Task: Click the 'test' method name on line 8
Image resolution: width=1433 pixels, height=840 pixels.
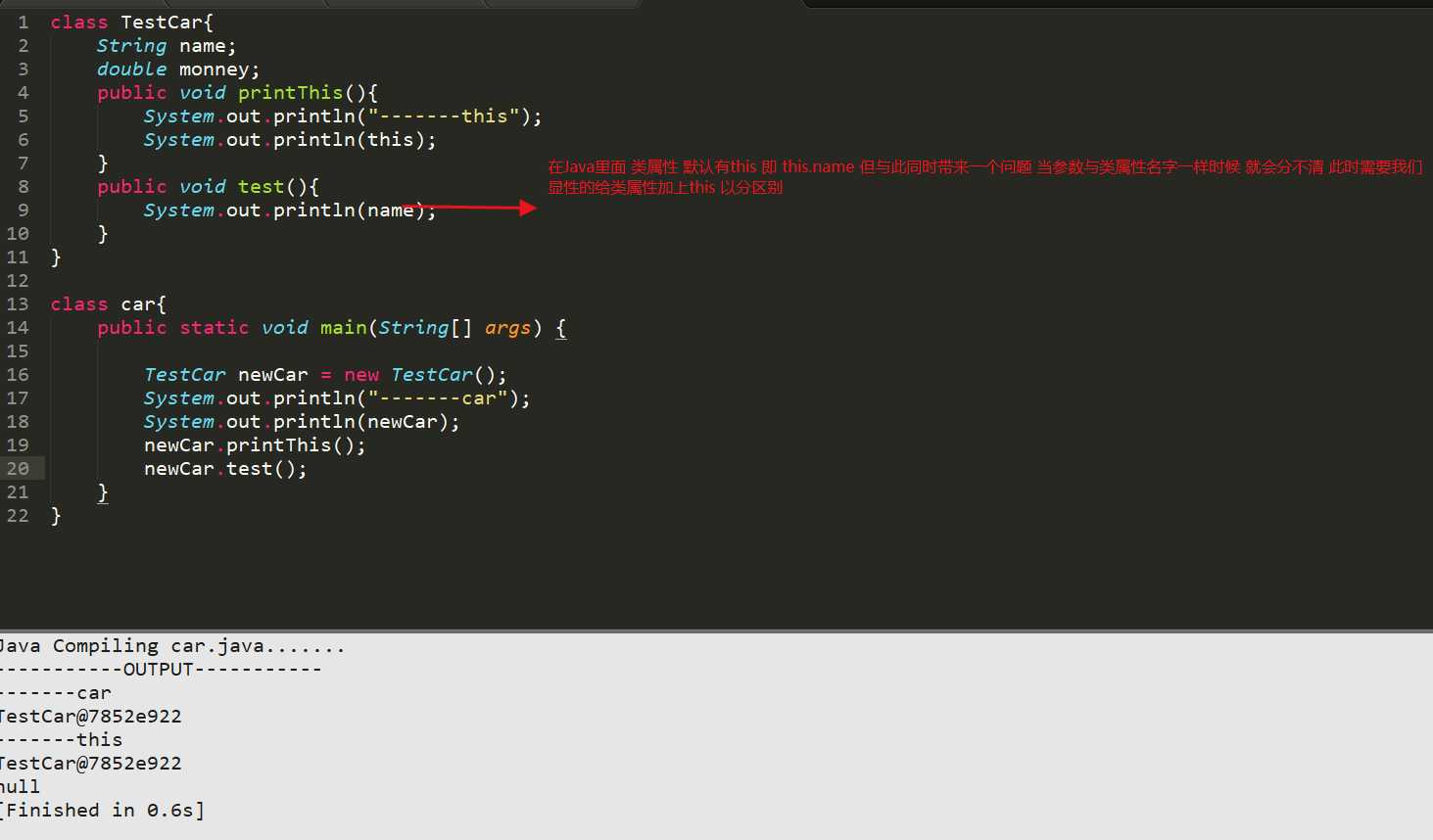Action: click(x=262, y=187)
